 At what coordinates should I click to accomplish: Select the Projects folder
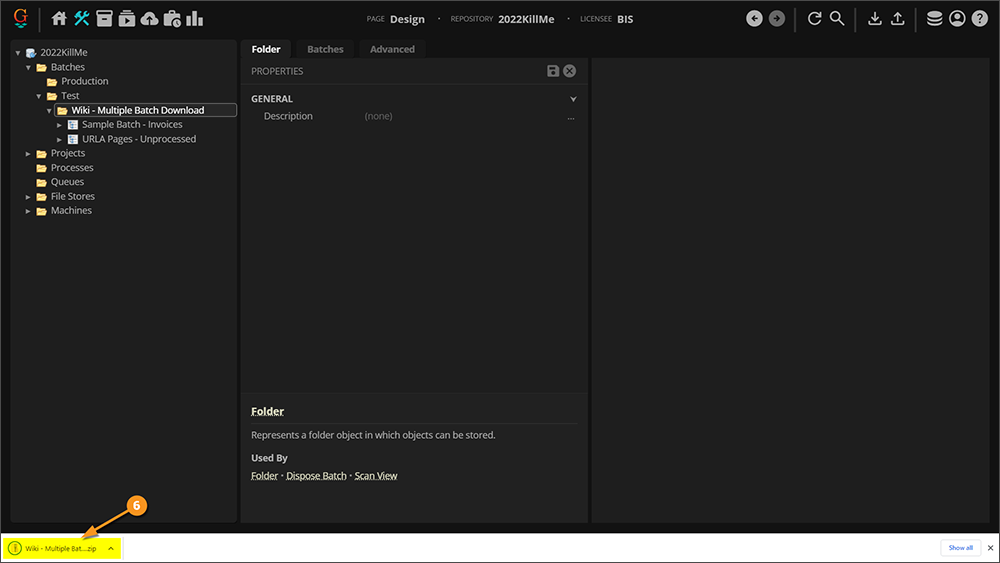click(x=68, y=153)
